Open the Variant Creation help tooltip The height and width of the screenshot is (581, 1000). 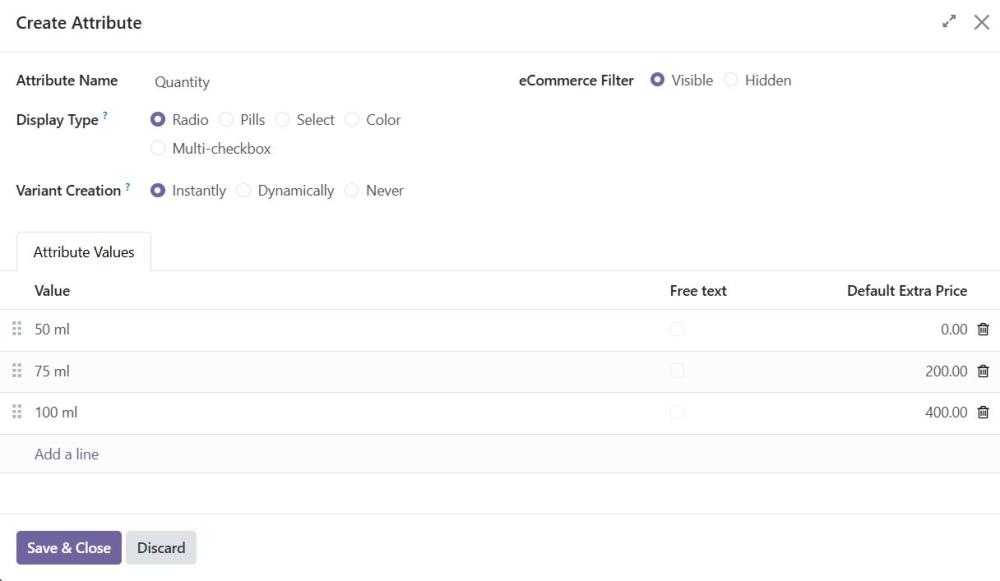127,185
